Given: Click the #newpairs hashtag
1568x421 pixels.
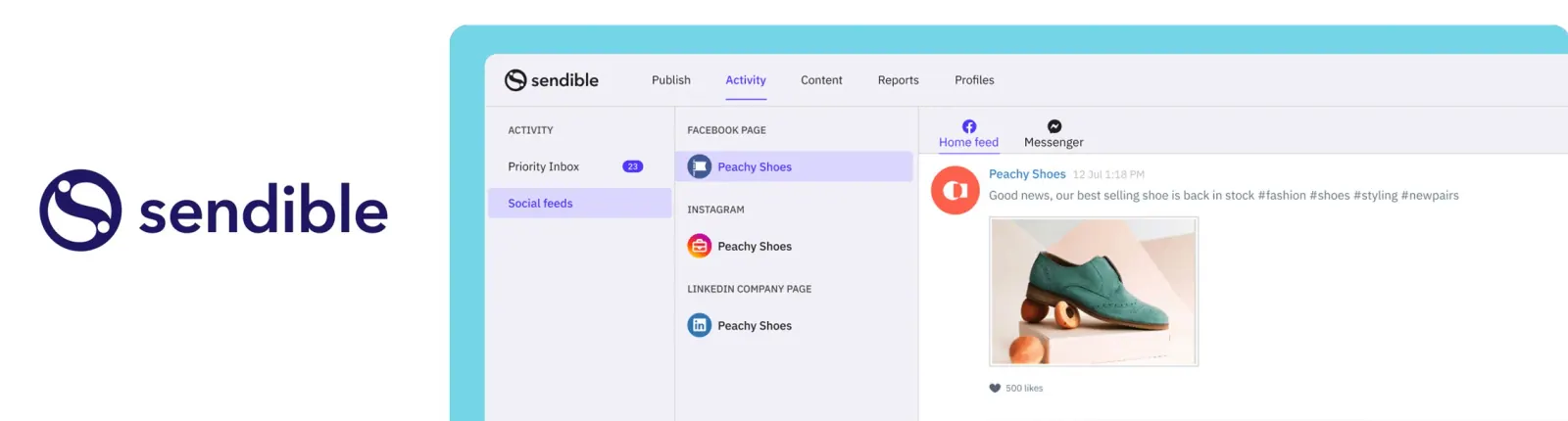Looking at the screenshot, I should [1430, 195].
